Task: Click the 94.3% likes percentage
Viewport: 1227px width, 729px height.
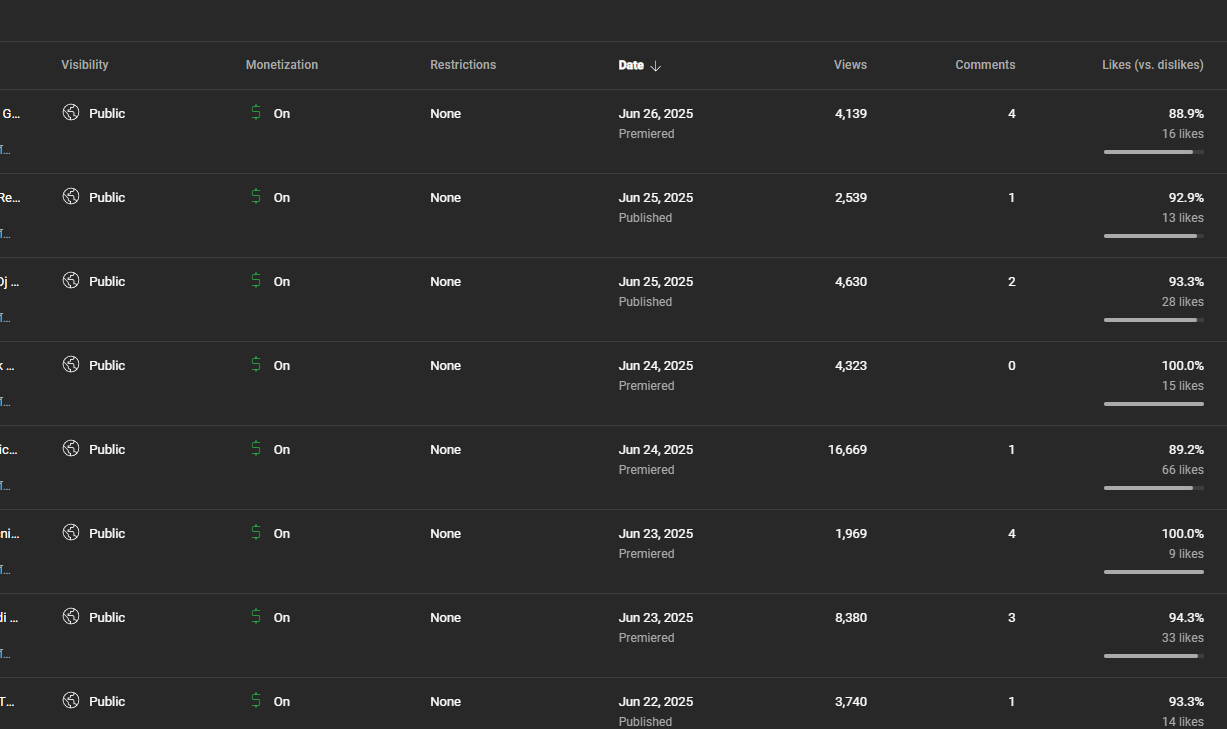Action: (1186, 618)
